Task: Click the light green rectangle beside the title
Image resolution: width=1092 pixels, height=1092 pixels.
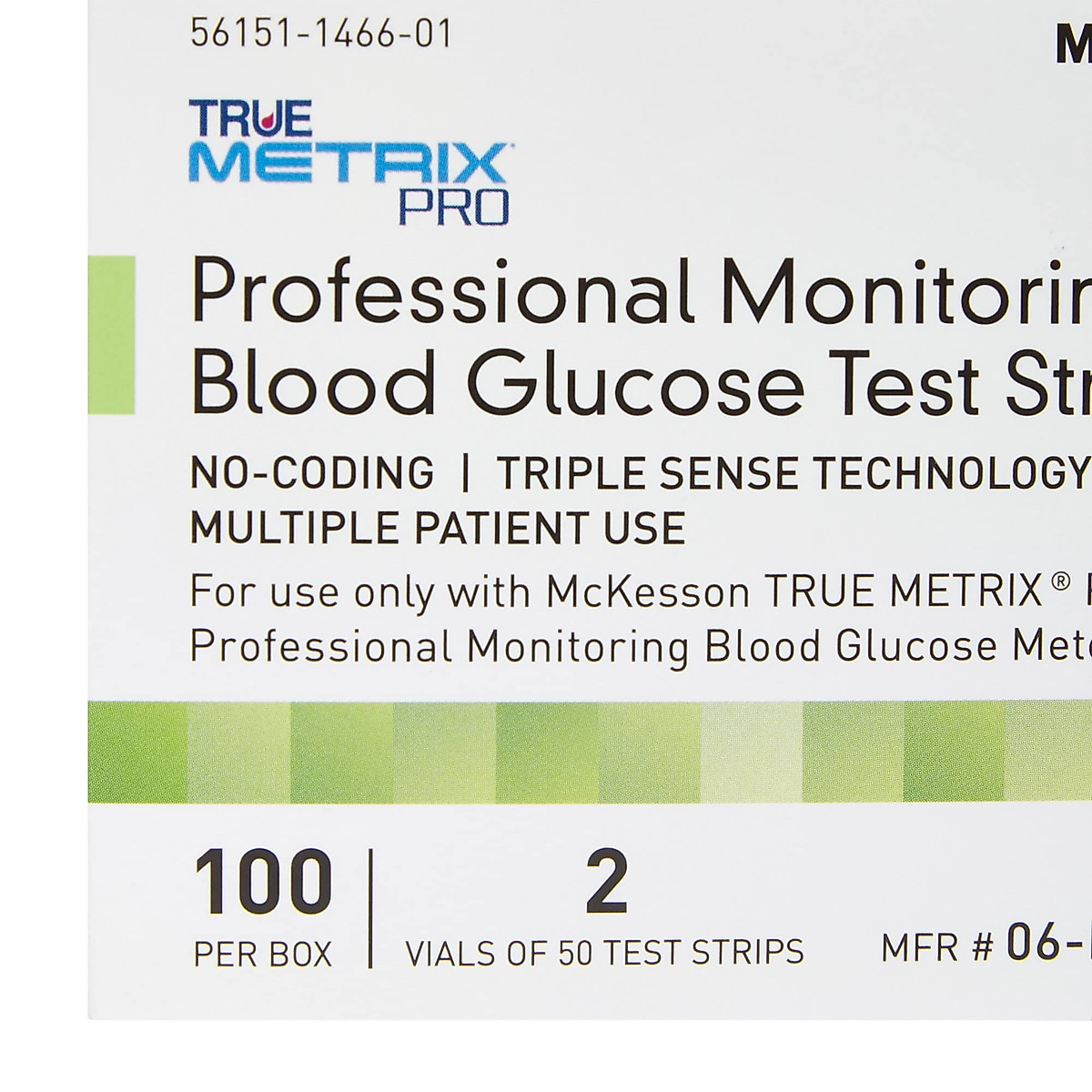Action: [x=111, y=335]
